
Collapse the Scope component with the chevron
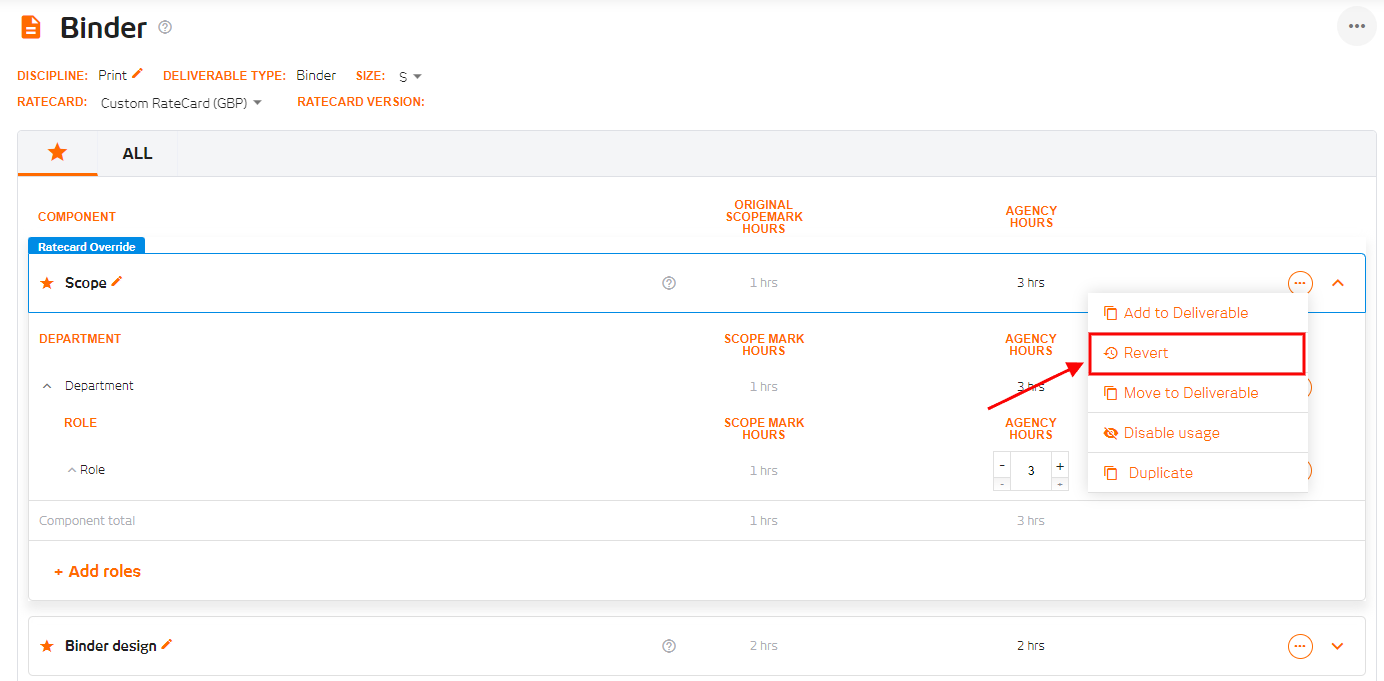1338,283
